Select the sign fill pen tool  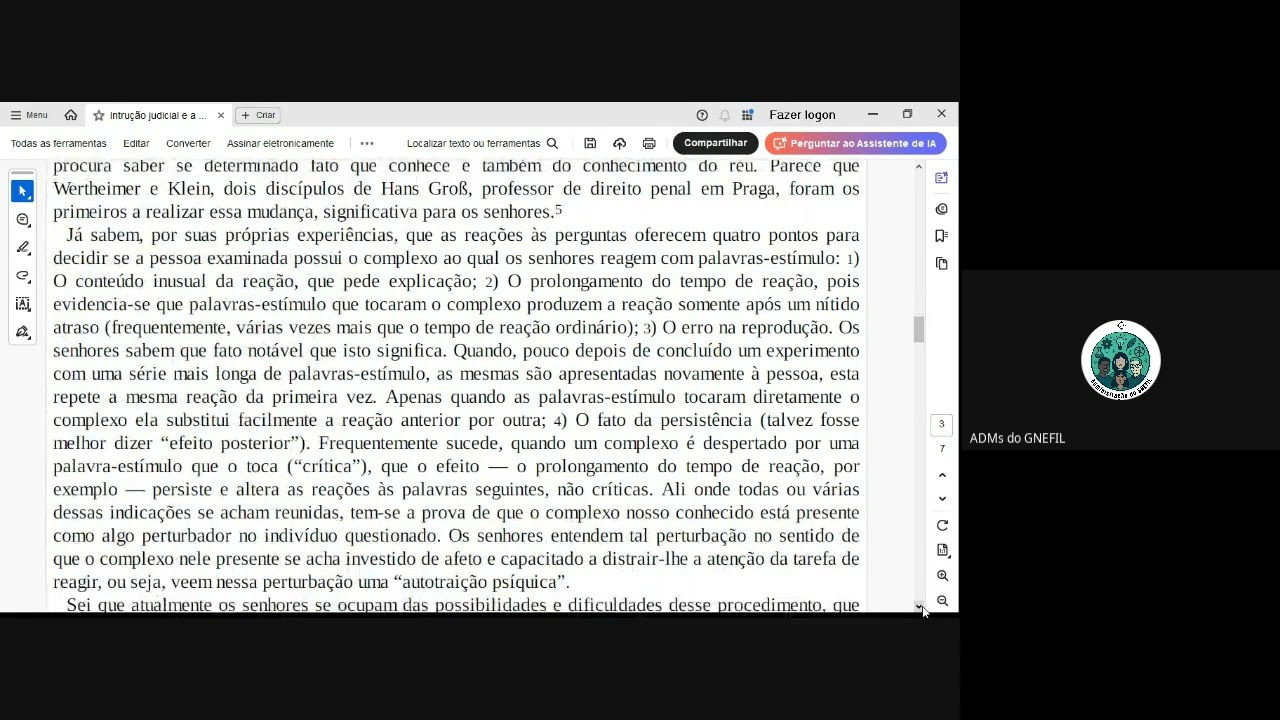pyautogui.click(x=23, y=332)
